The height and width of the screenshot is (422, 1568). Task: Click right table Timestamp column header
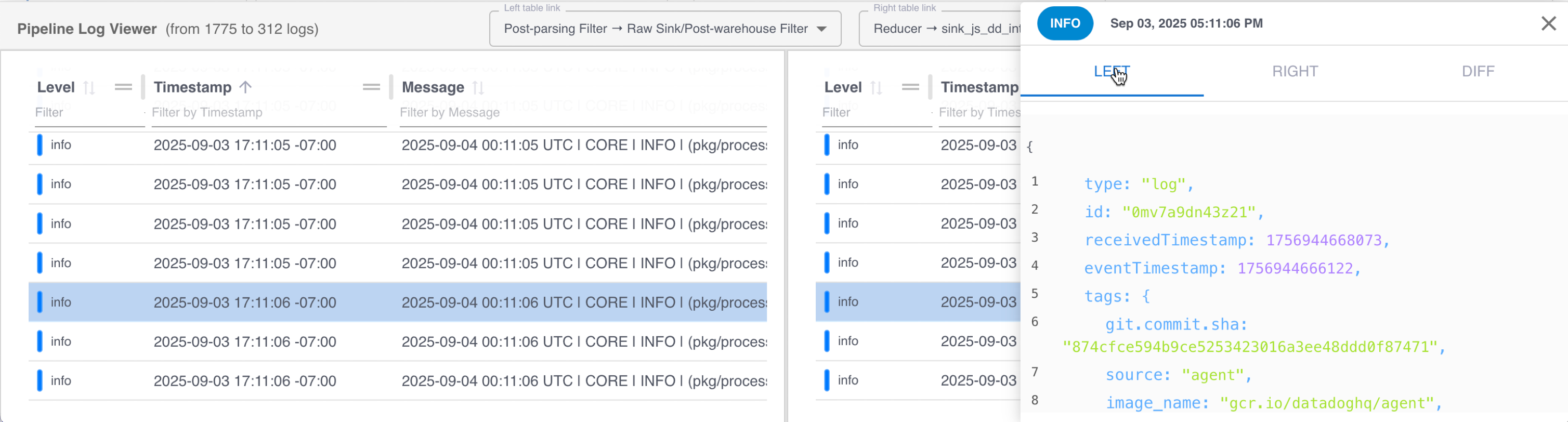(x=979, y=87)
